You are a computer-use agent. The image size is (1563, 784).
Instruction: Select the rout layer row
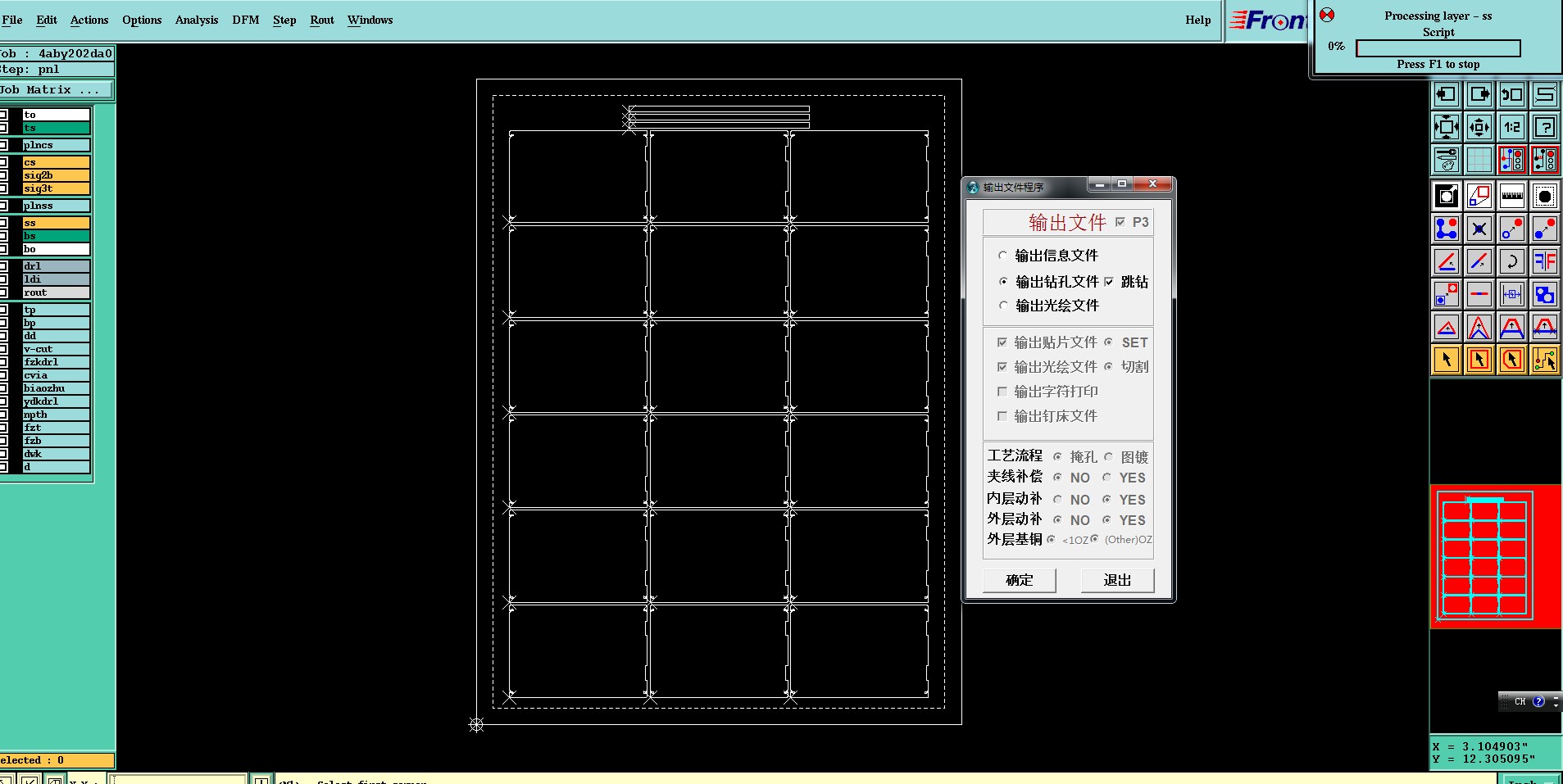[56, 292]
